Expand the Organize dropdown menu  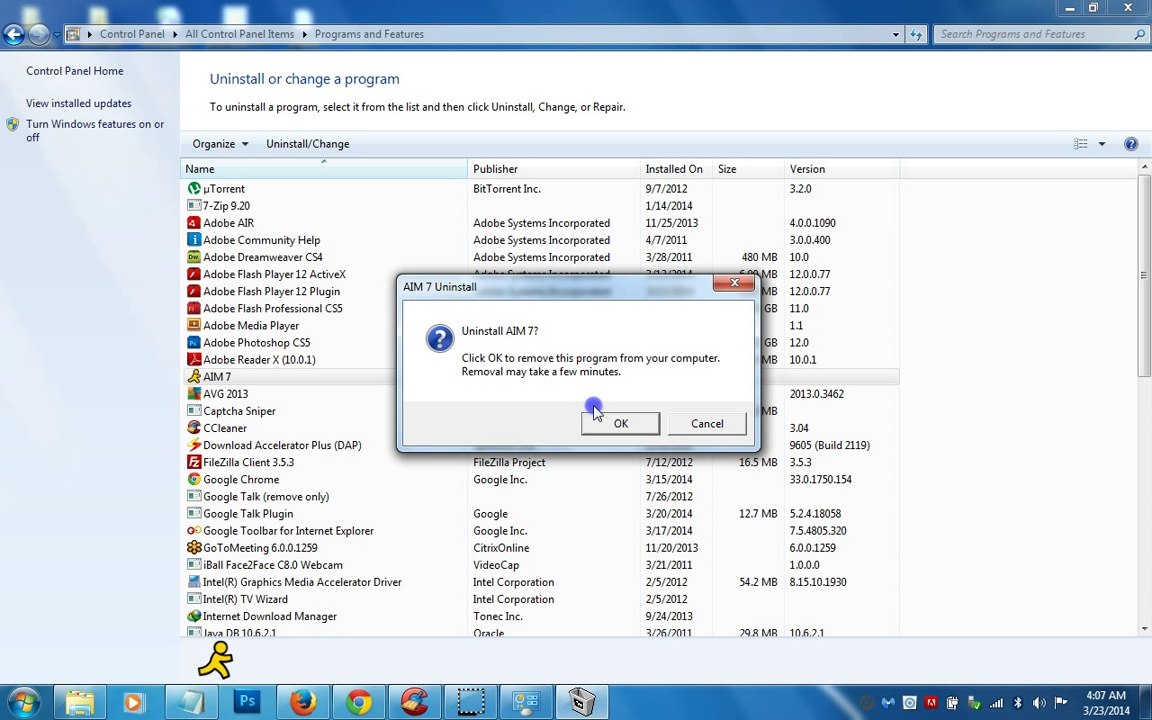coord(220,144)
